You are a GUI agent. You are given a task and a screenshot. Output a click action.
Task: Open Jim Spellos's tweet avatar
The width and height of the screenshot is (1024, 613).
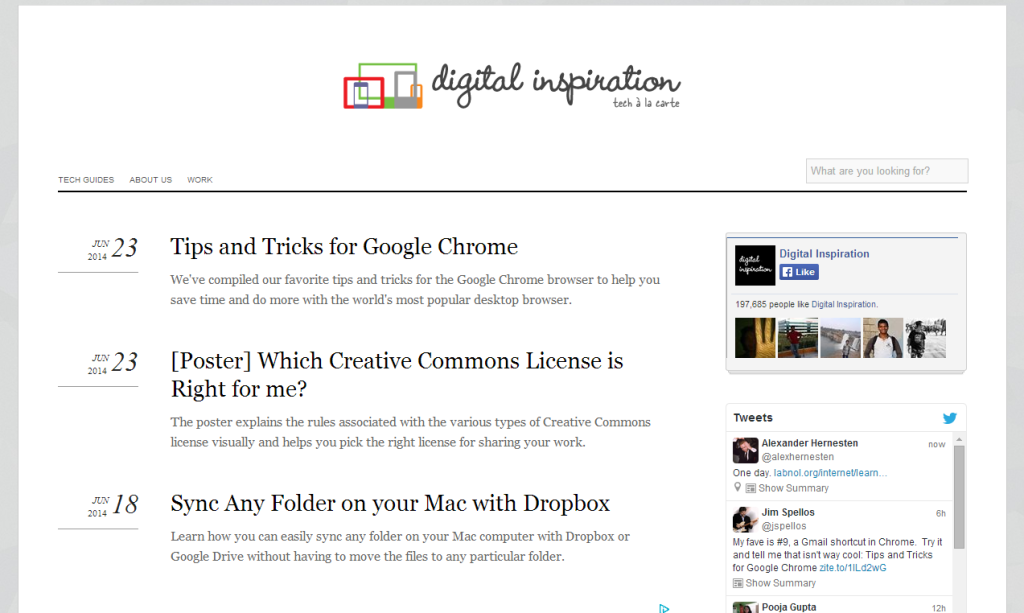[x=745, y=520]
